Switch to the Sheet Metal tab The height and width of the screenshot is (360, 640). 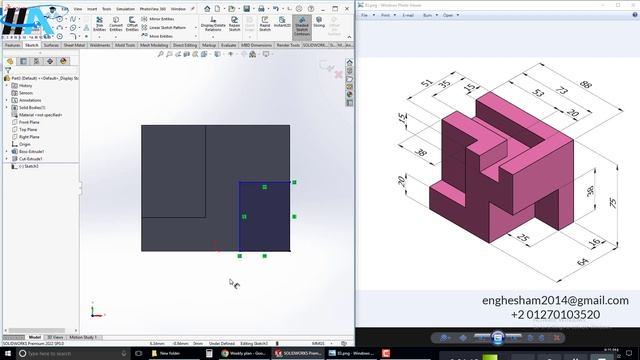[74, 45]
